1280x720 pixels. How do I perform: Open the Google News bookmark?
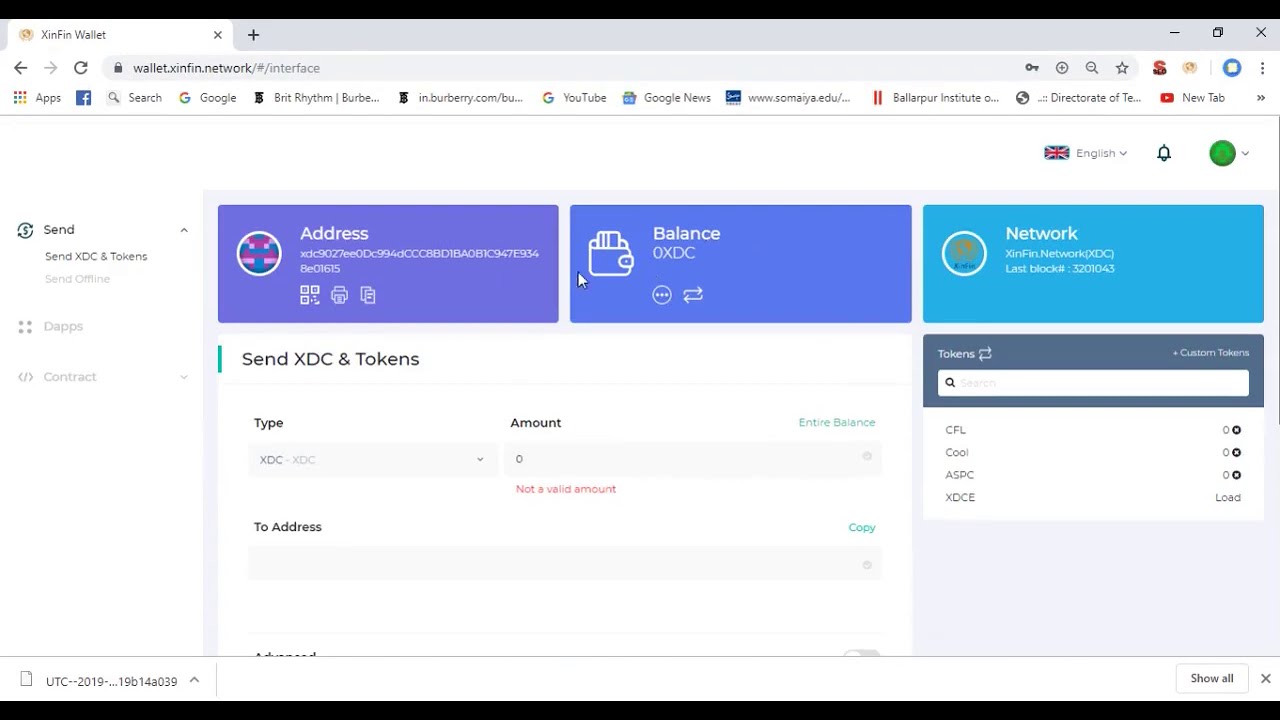click(666, 98)
